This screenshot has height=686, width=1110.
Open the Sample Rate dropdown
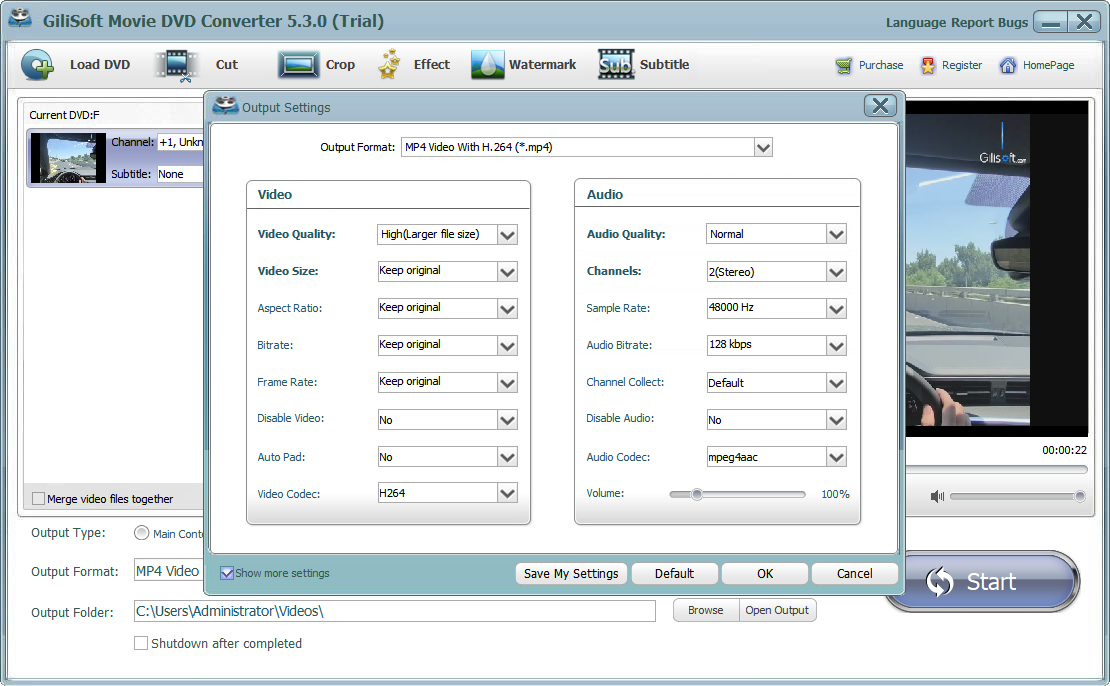click(836, 309)
